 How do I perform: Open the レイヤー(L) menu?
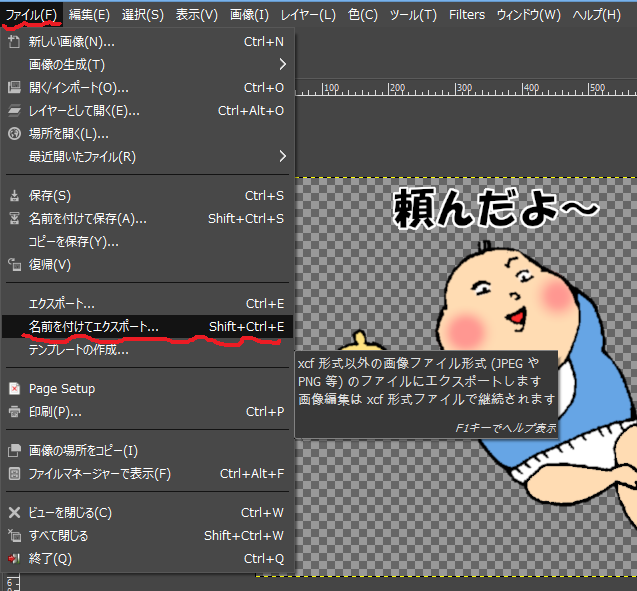pyautogui.click(x=308, y=15)
